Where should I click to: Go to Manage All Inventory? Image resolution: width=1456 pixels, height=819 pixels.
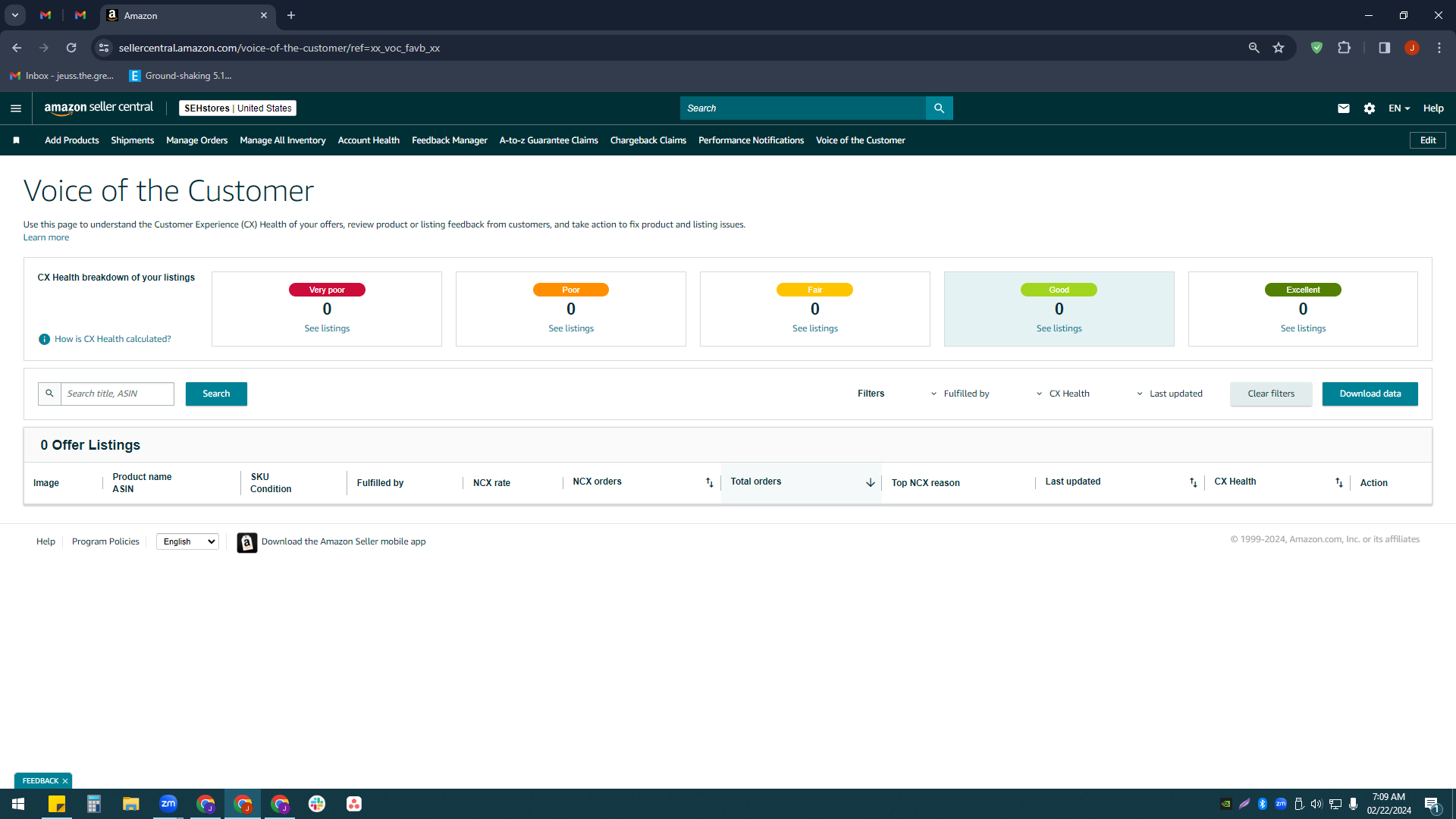click(283, 140)
